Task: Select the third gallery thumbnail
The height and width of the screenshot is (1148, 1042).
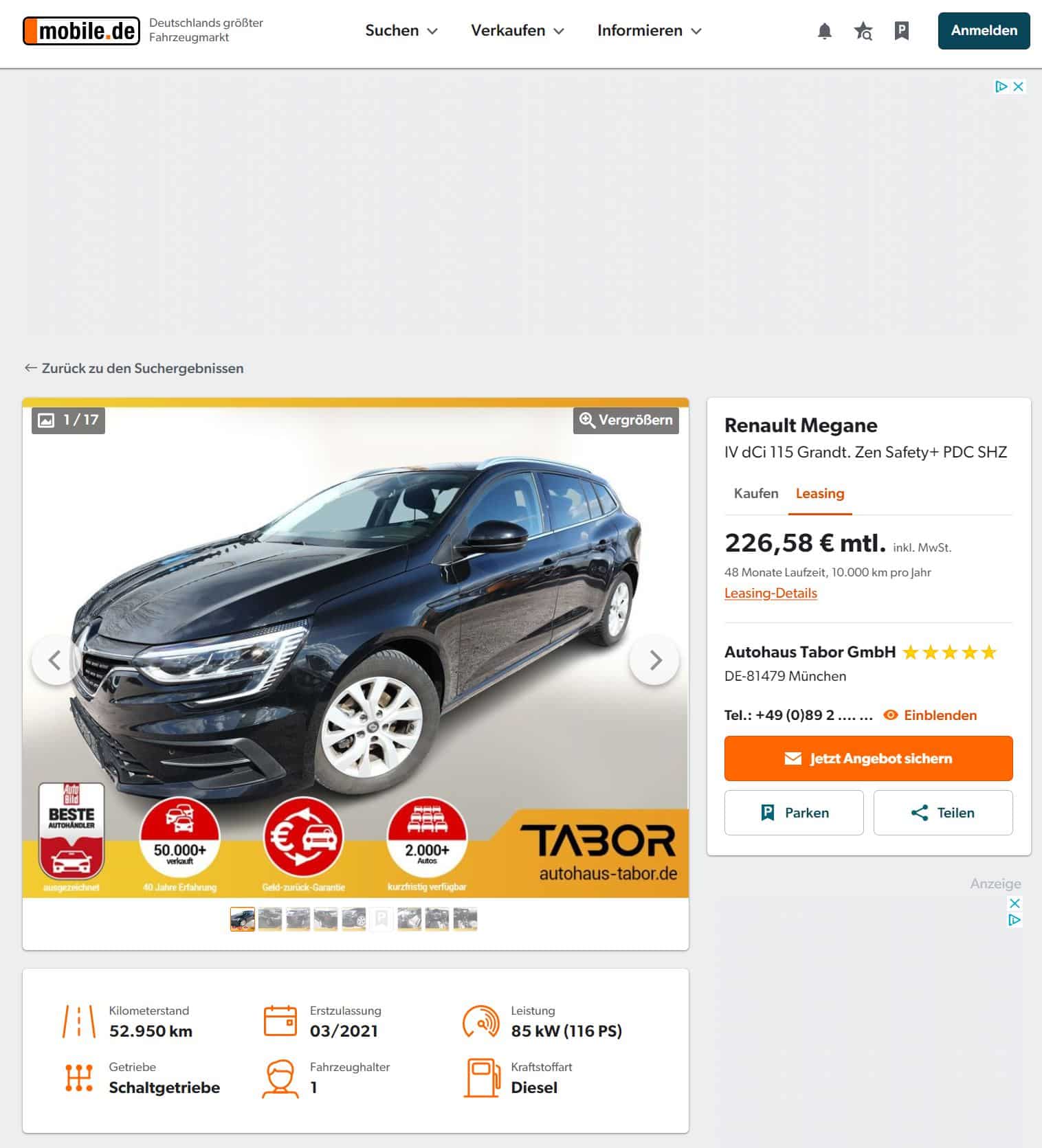Action: coord(298,919)
